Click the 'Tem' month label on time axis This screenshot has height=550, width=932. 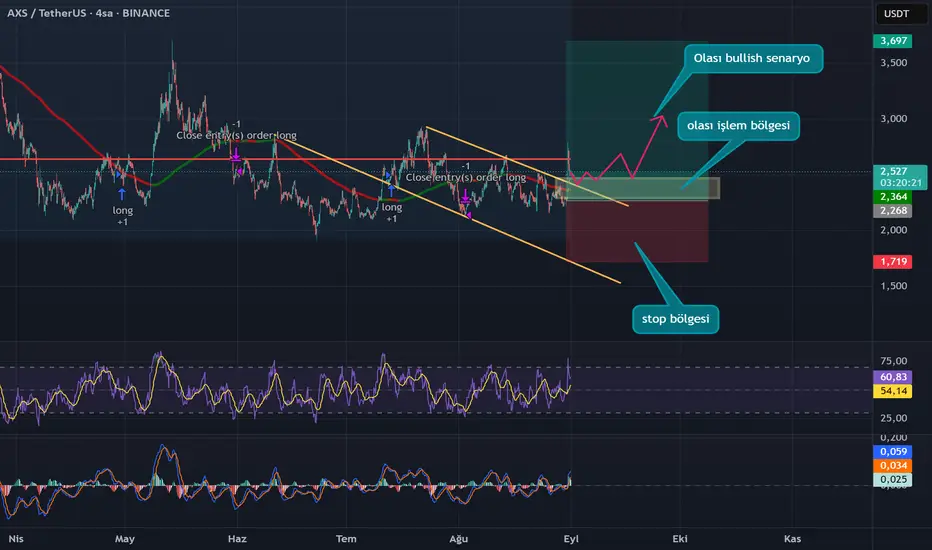(346, 539)
